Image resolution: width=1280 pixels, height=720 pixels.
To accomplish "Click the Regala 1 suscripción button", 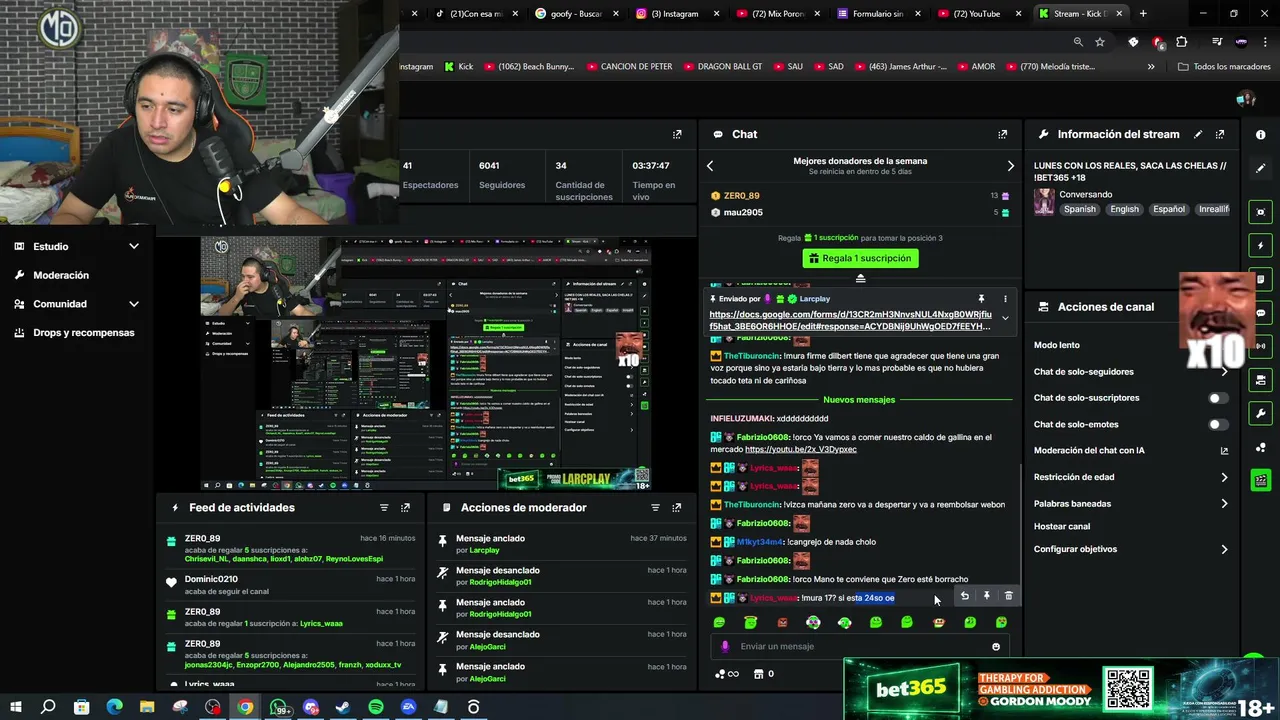I will coord(860,258).
